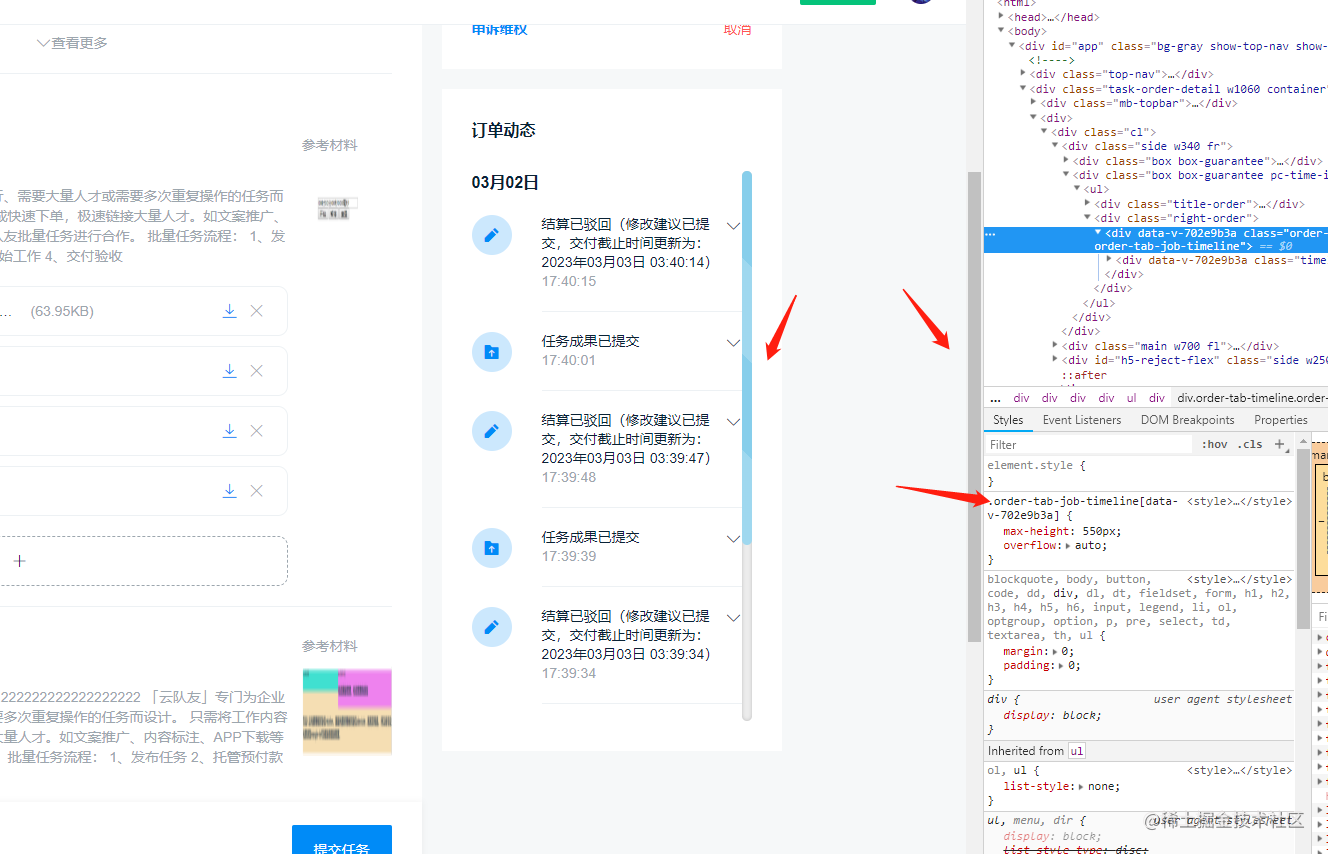1328x854 pixels.
Task: Expand the first 结算已驳回 timeline entry chevron
Action: pos(733,225)
